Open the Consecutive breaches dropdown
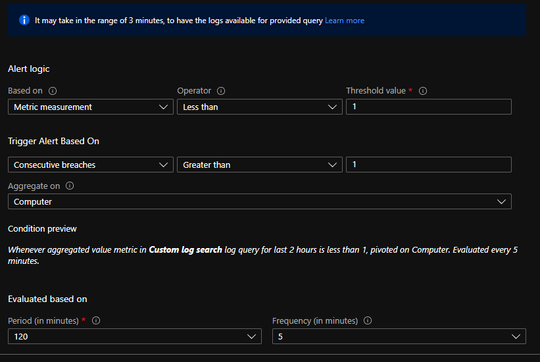 tap(91, 165)
